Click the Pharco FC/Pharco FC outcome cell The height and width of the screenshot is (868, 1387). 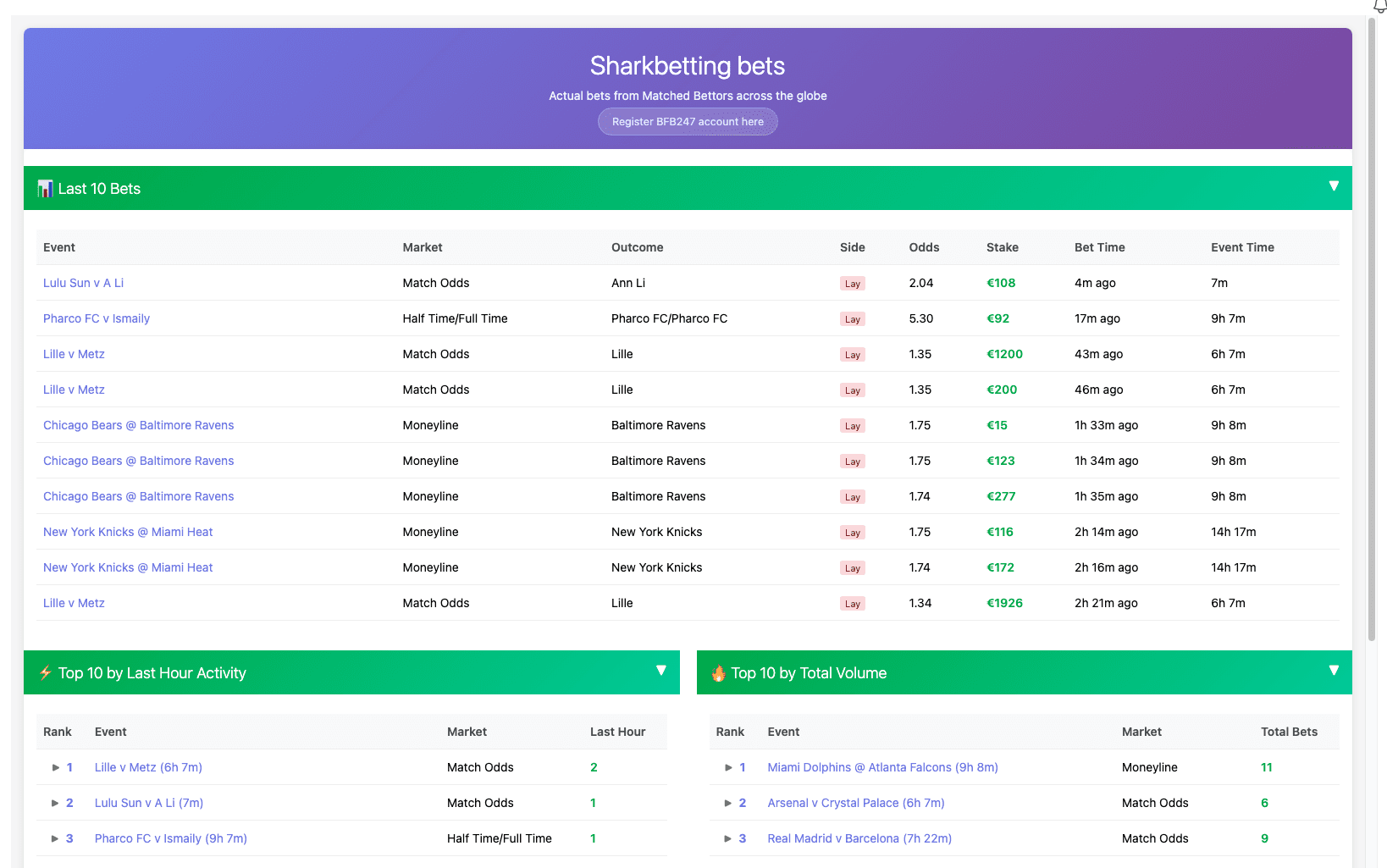669,318
